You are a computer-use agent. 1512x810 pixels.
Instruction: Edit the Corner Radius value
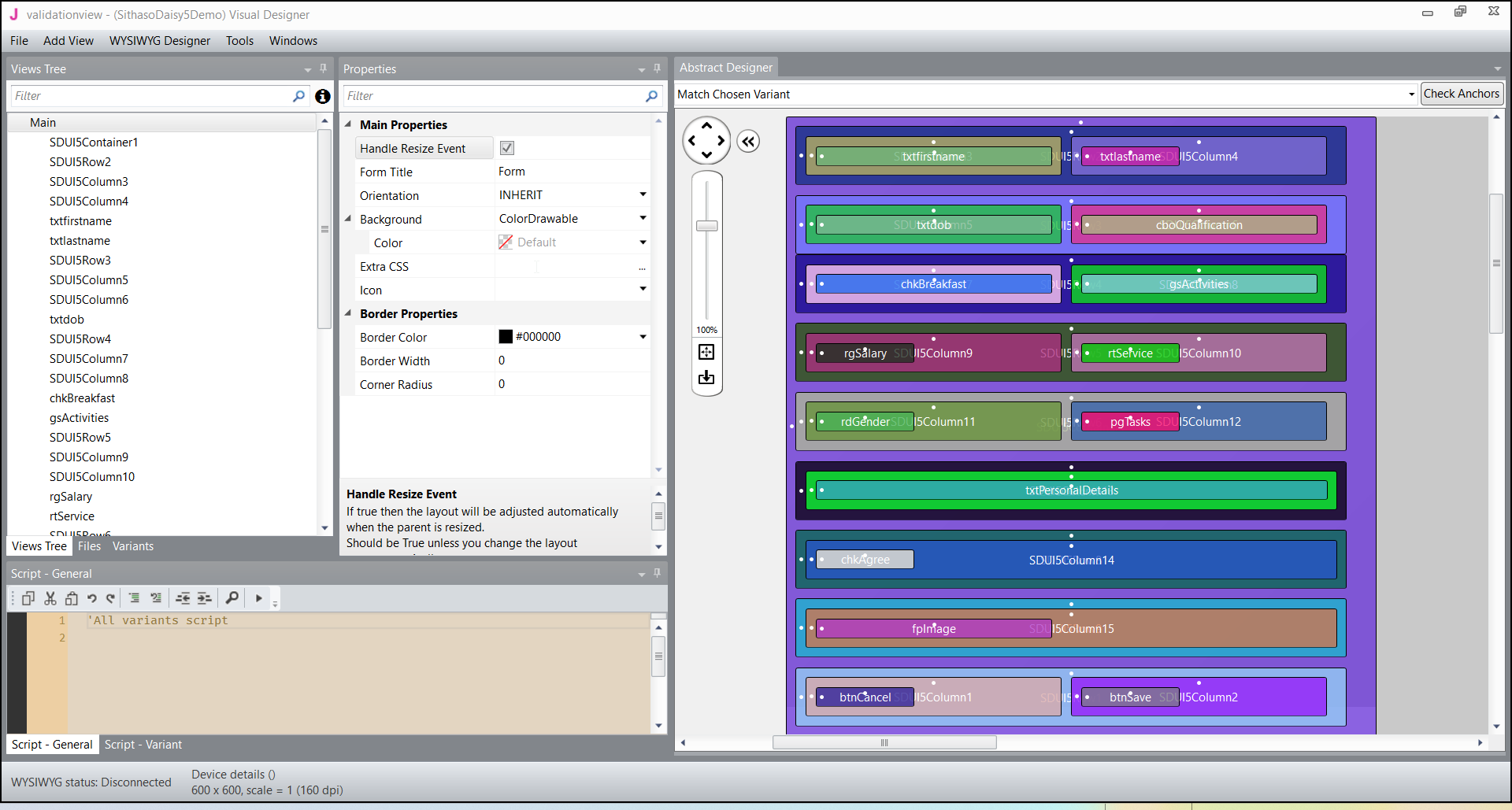pos(573,384)
